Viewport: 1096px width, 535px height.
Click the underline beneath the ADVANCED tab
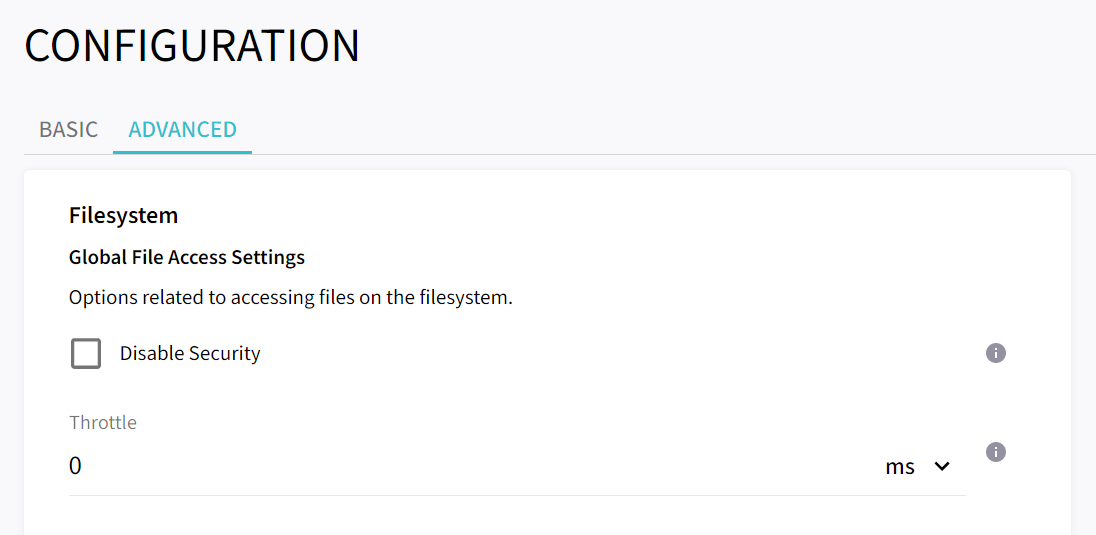point(182,152)
